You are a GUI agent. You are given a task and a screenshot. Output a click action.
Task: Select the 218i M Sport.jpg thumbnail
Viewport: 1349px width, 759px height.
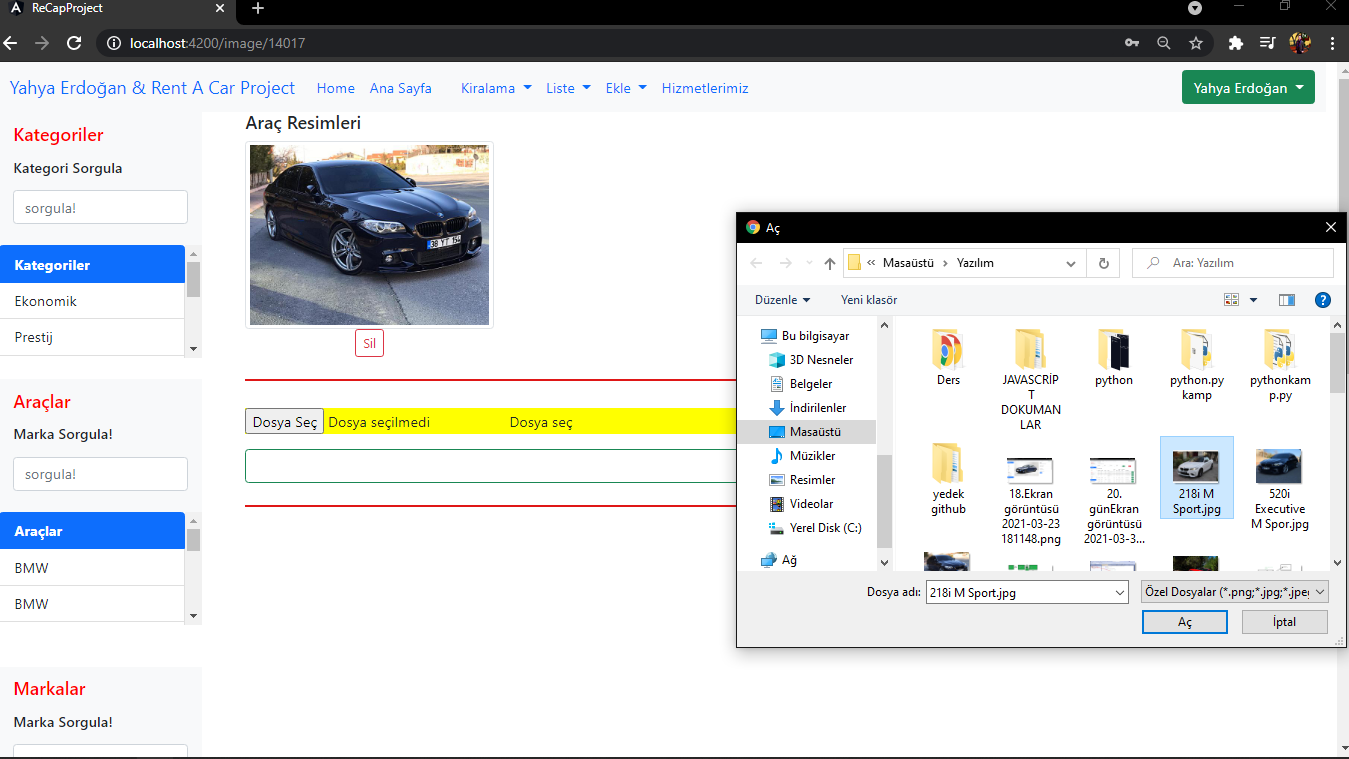(1196, 477)
